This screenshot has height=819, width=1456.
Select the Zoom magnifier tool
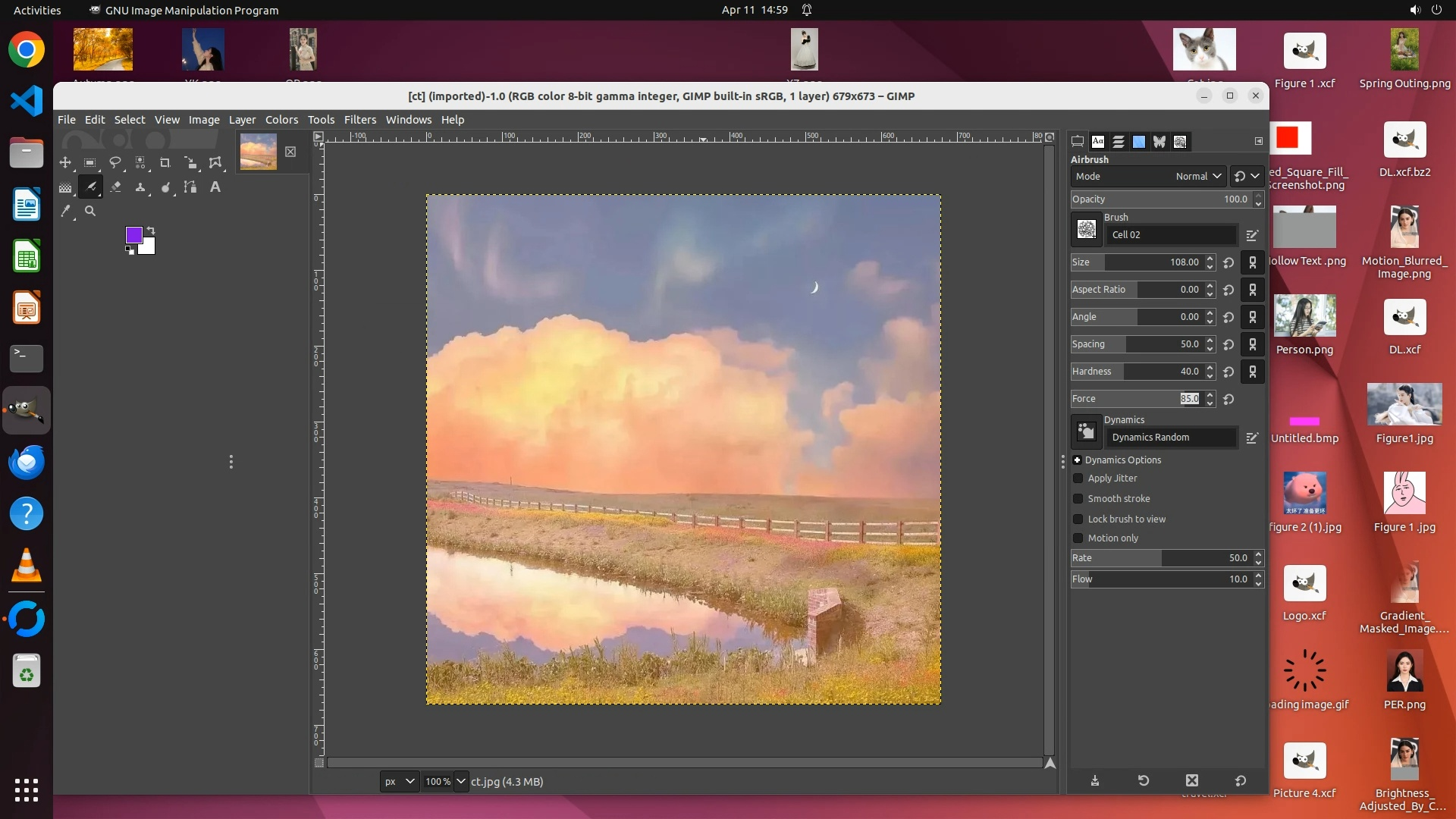click(90, 212)
